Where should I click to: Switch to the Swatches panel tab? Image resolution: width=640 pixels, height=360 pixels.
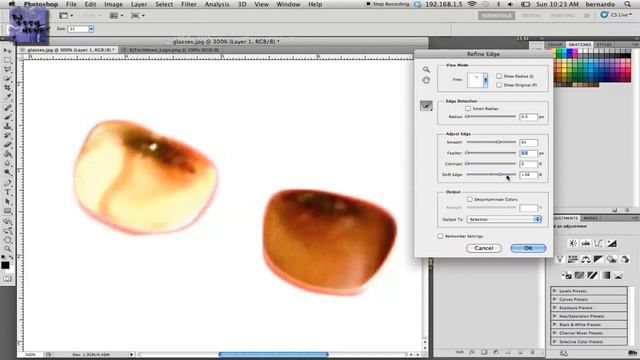[x=579, y=44]
